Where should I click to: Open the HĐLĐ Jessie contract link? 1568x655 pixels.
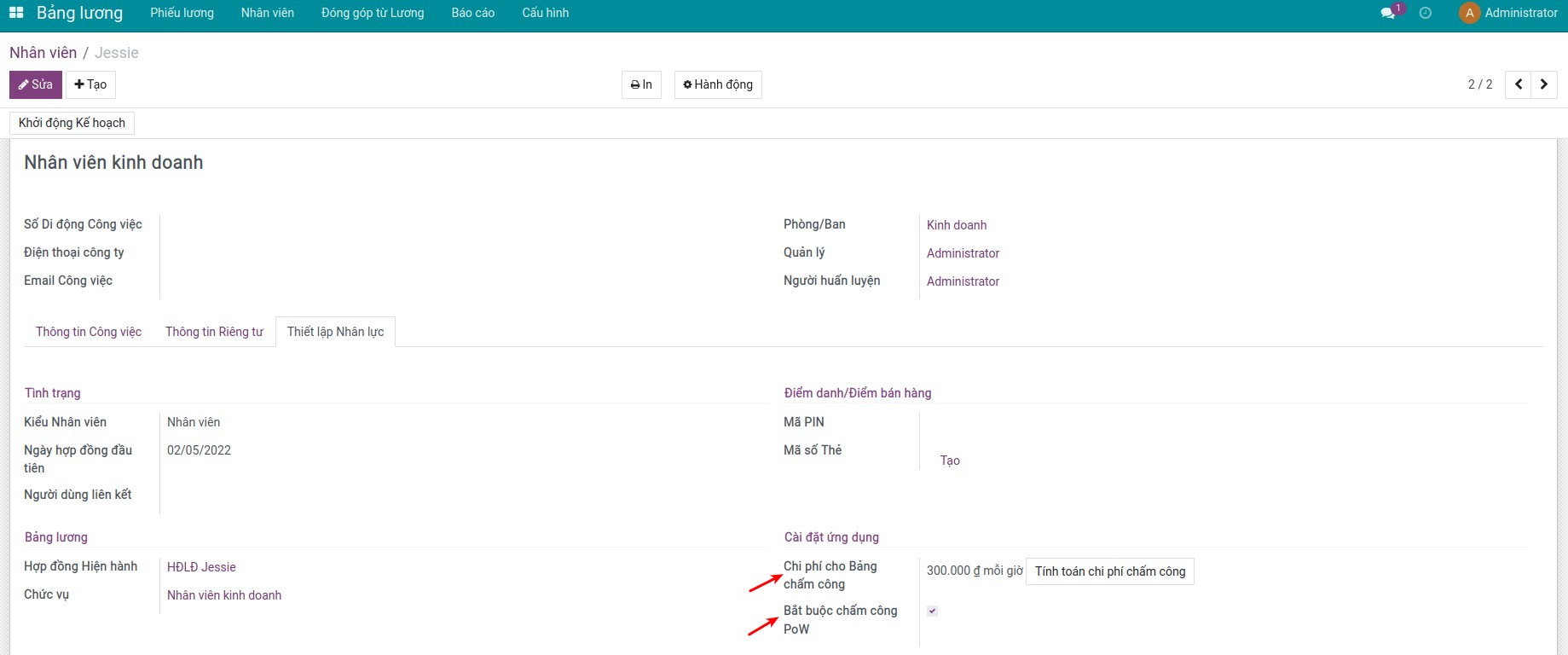click(201, 567)
